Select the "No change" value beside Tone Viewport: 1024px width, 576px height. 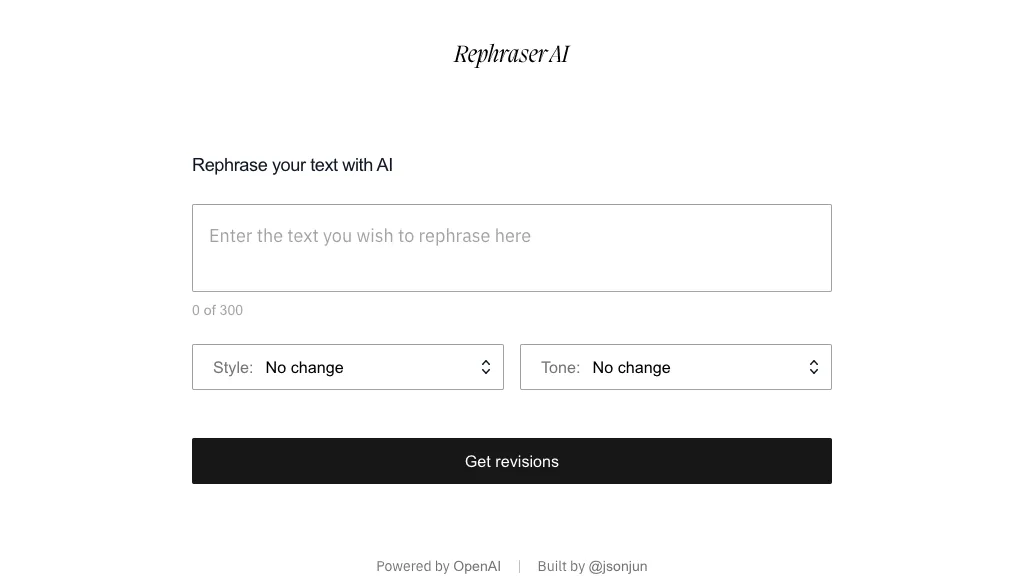click(x=631, y=368)
